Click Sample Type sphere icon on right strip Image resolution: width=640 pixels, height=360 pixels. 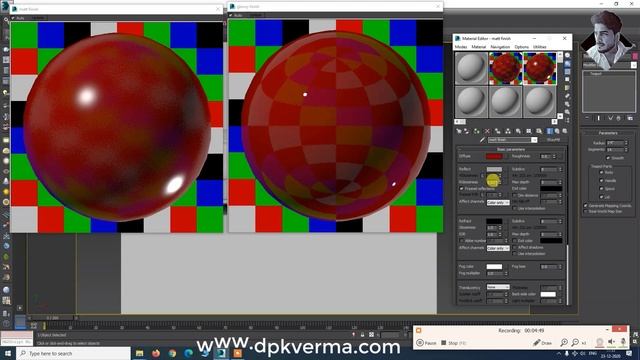pos(567,56)
